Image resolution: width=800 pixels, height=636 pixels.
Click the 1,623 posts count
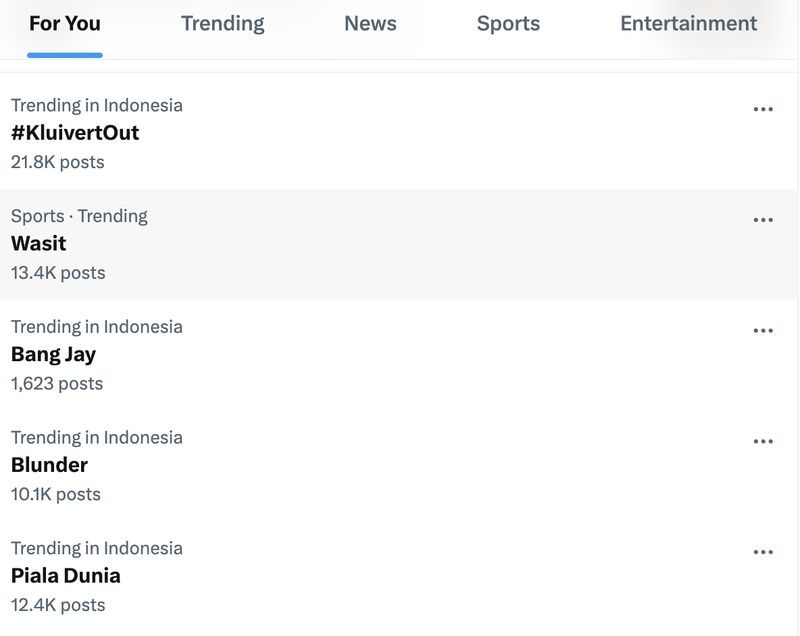click(57, 384)
